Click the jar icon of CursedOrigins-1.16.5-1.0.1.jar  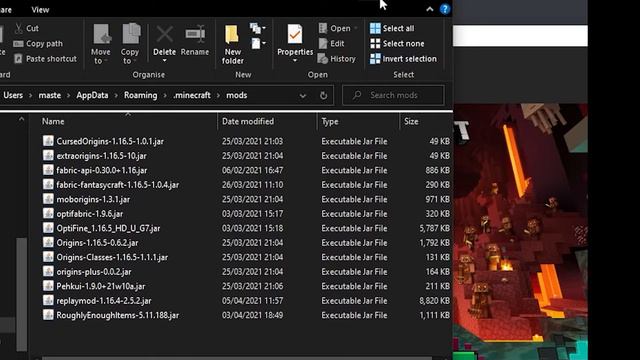tap(48, 141)
